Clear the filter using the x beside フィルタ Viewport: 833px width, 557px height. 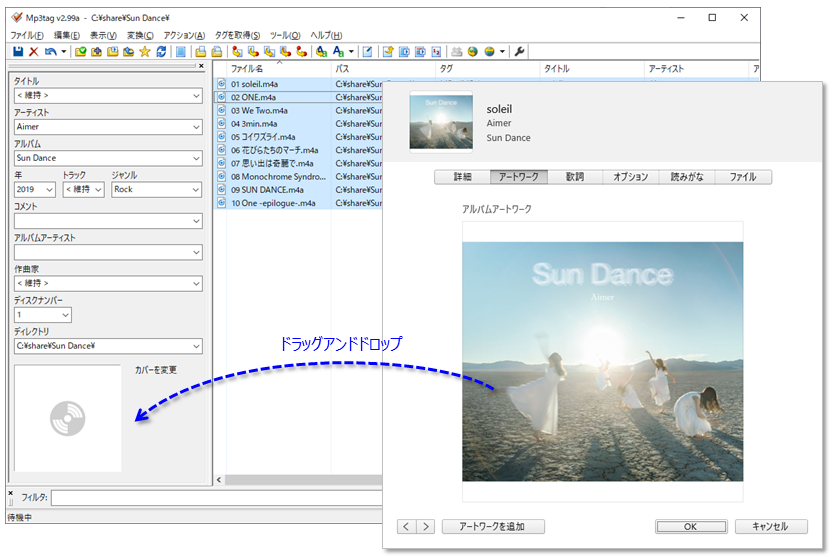coord(11,493)
